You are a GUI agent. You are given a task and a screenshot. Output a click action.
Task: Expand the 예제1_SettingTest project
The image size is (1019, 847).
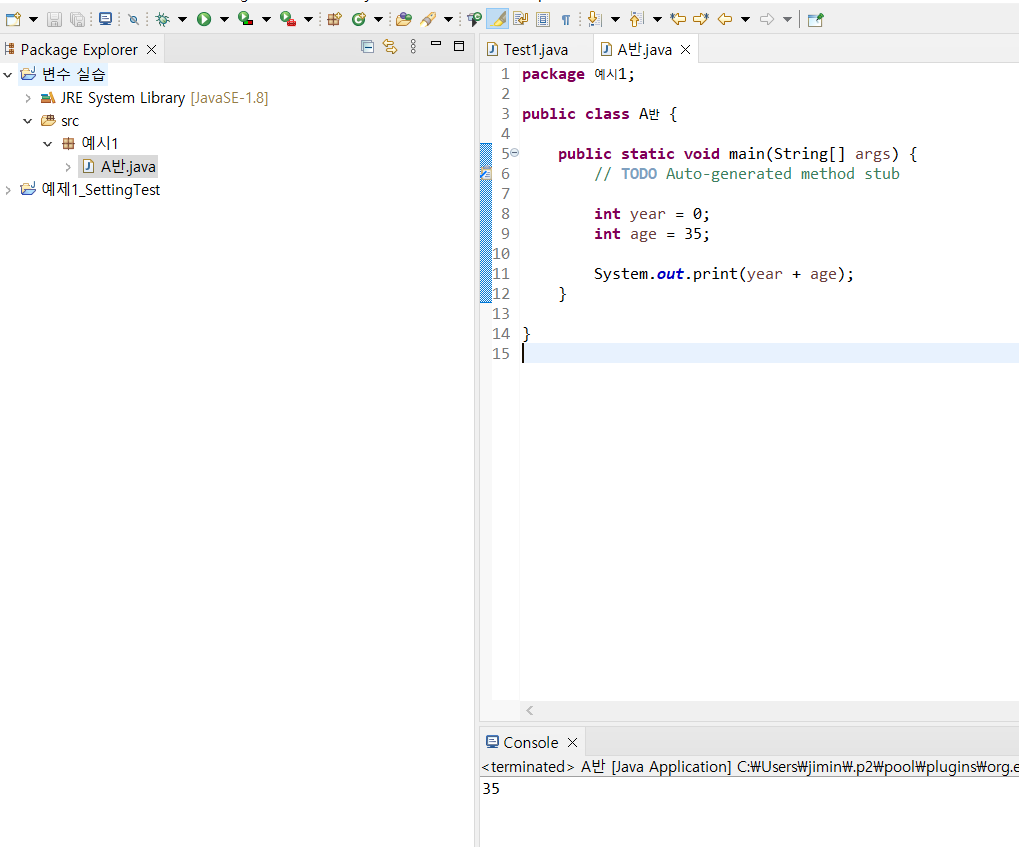point(8,190)
